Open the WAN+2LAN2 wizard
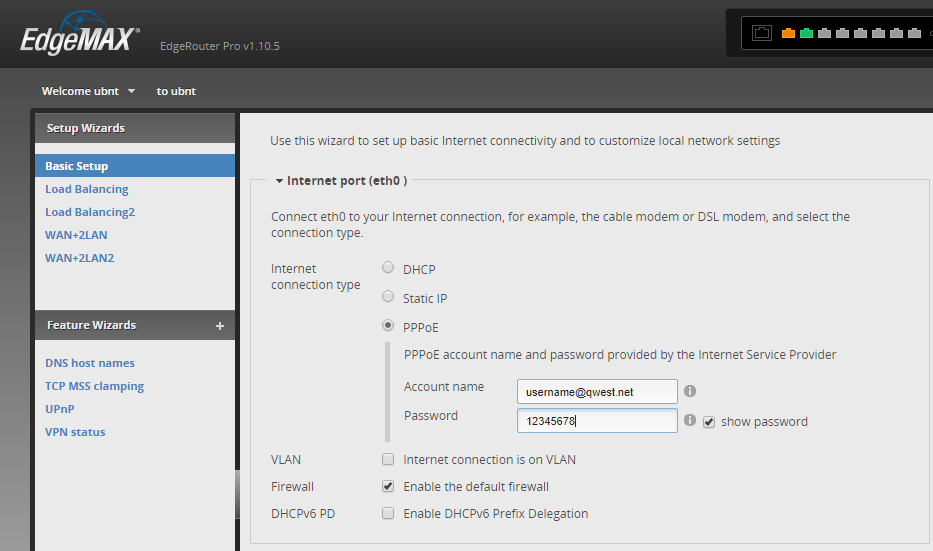933x551 pixels. click(80, 258)
